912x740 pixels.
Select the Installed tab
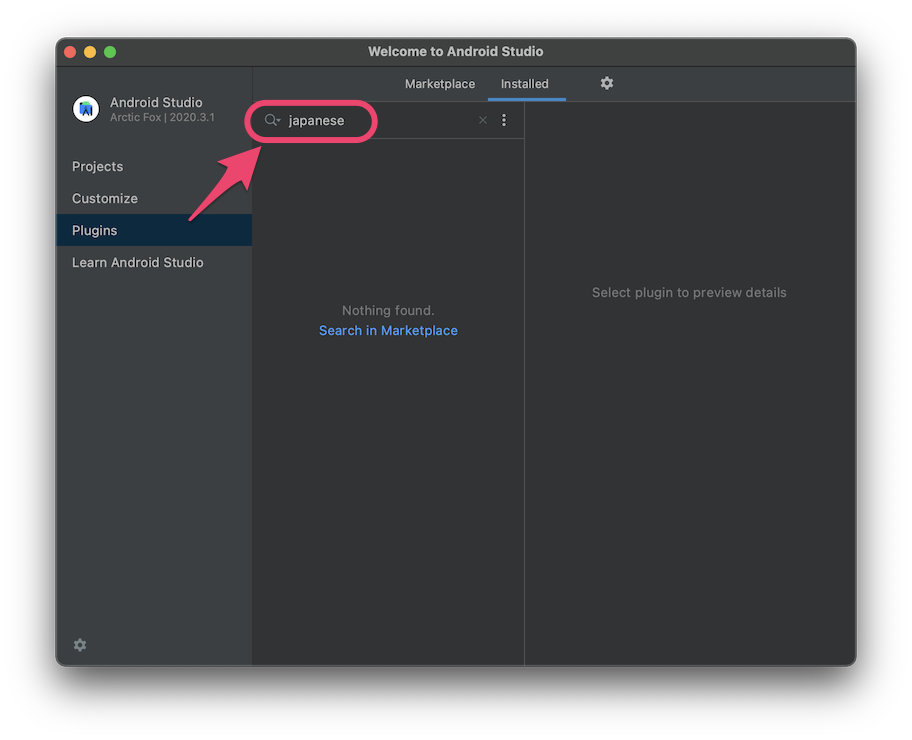click(x=525, y=84)
